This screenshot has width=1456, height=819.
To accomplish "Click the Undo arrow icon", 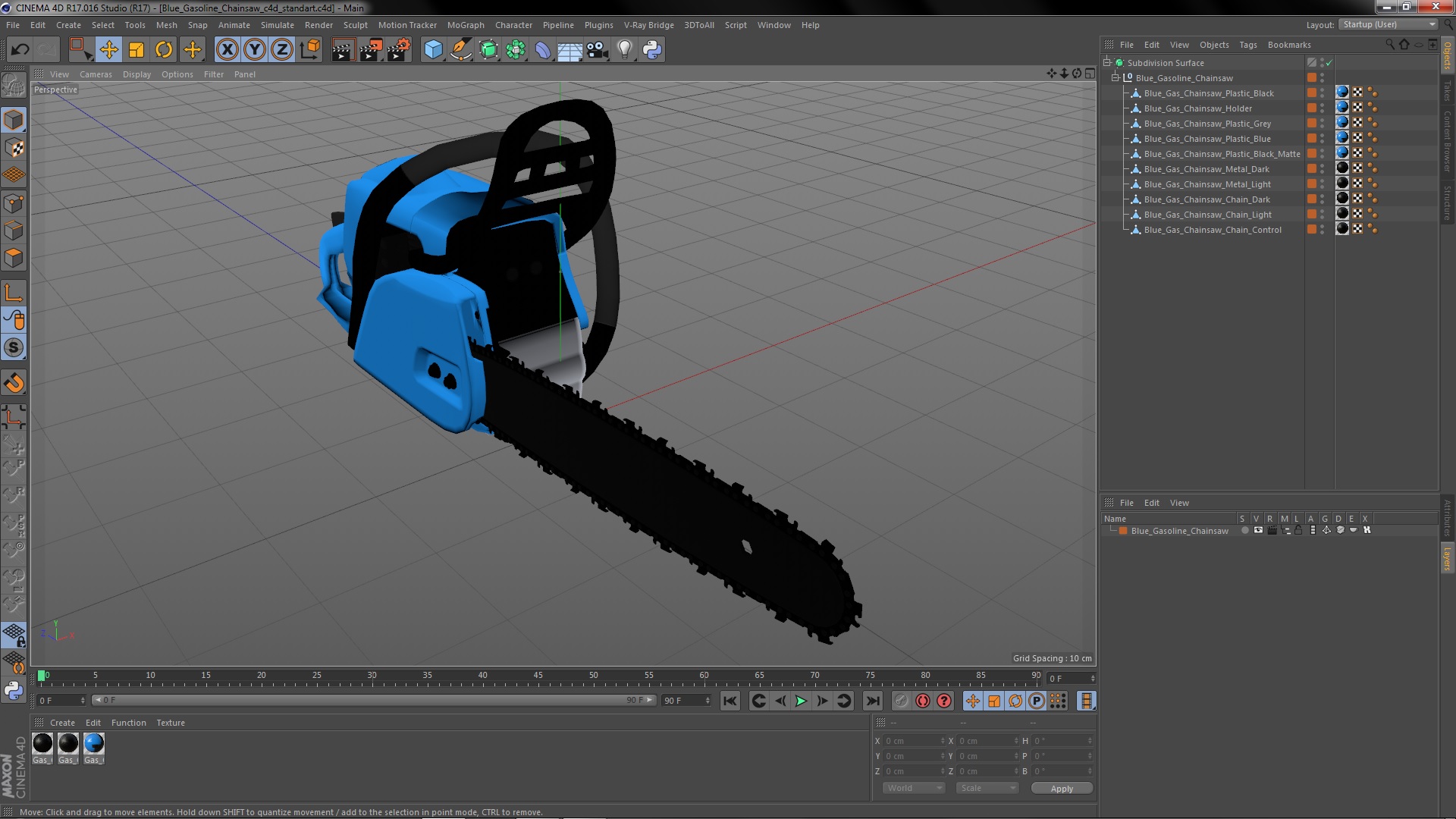I will 20,50.
